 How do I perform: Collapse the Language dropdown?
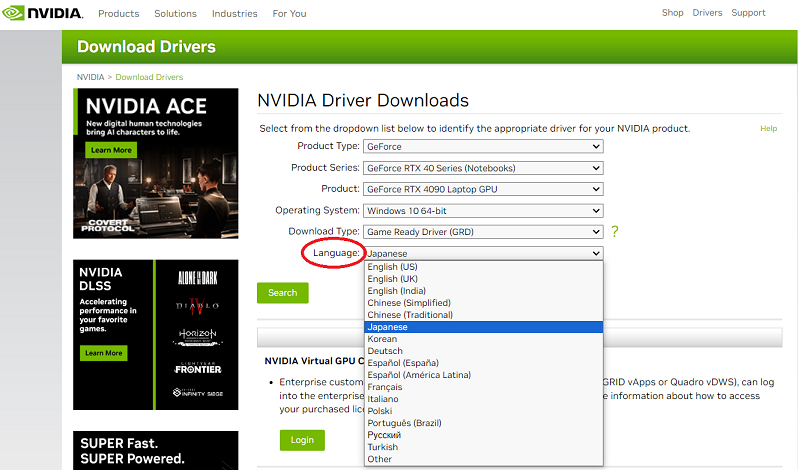pyautogui.click(x=483, y=253)
